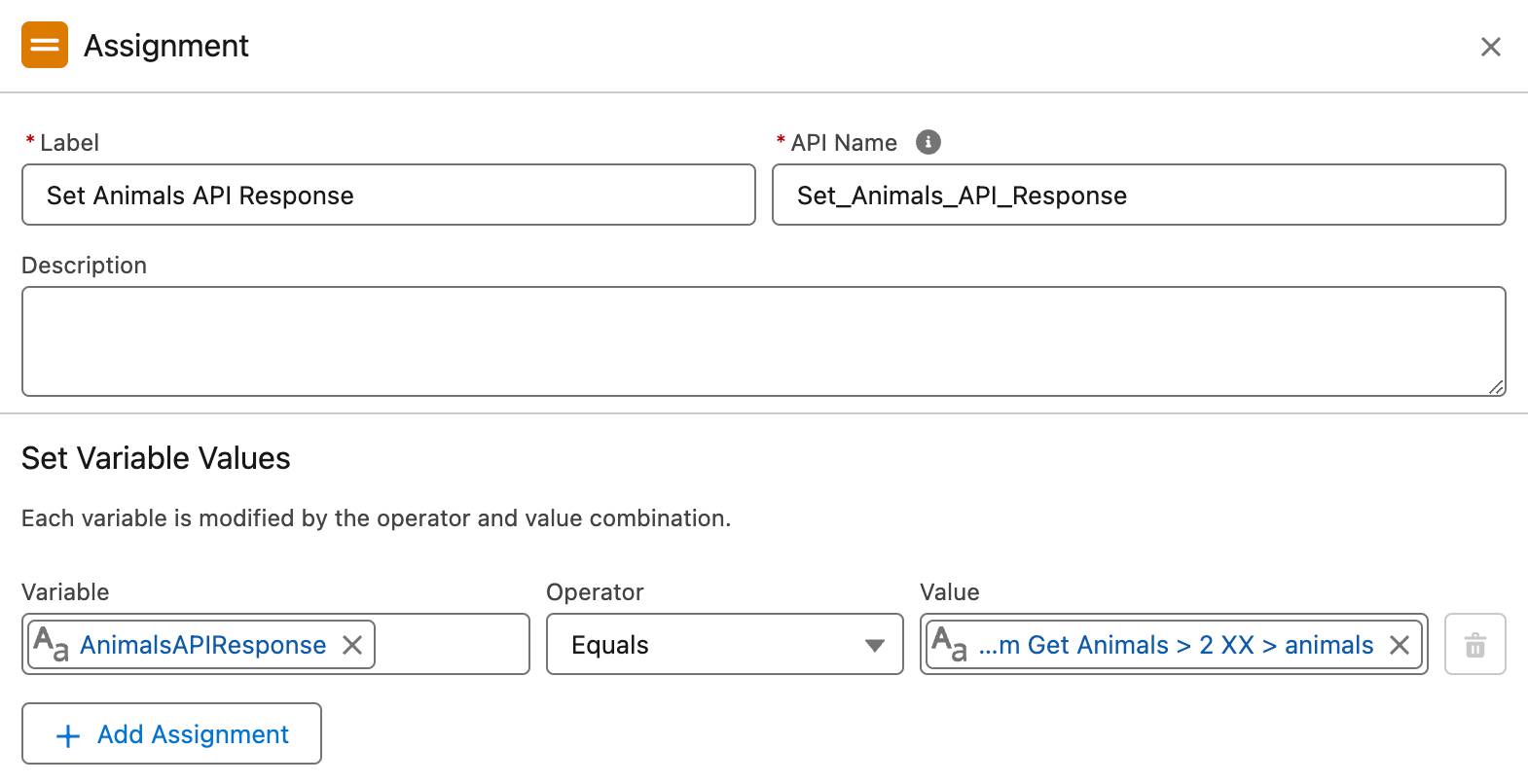The image size is (1528, 784).
Task: Click the plus icon in Add Assignment
Action: (x=68, y=735)
